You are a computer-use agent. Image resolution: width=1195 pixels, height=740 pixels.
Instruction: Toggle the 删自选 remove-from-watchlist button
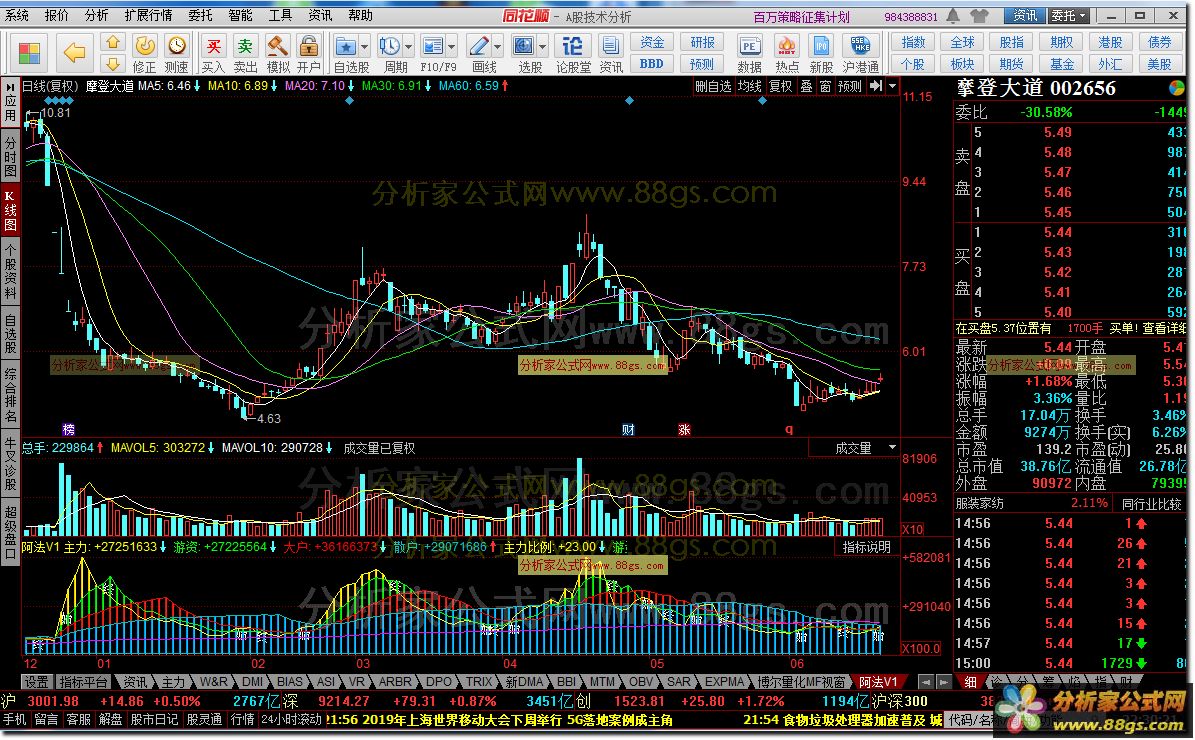[x=713, y=87]
